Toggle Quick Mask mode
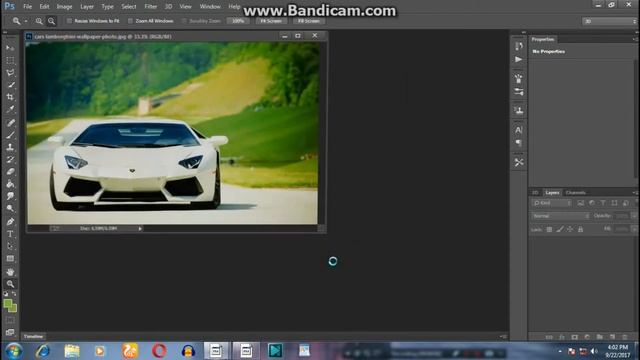 pos(10,320)
